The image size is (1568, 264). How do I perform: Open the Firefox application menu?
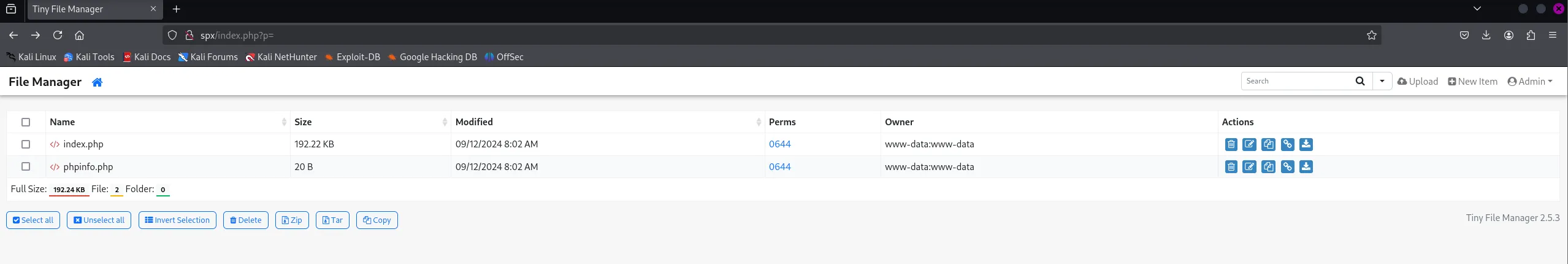pyautogui.click(x=1553, y=35)
